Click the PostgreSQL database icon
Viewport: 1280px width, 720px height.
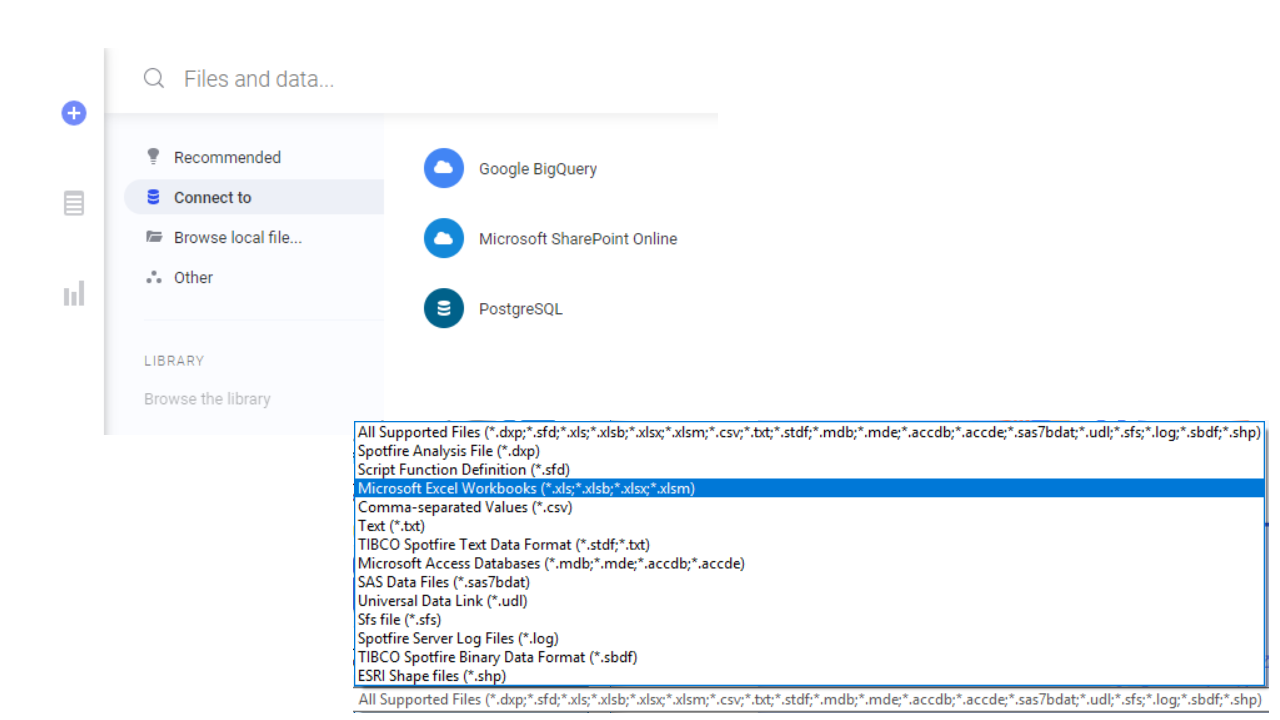[x=444, y=308]
